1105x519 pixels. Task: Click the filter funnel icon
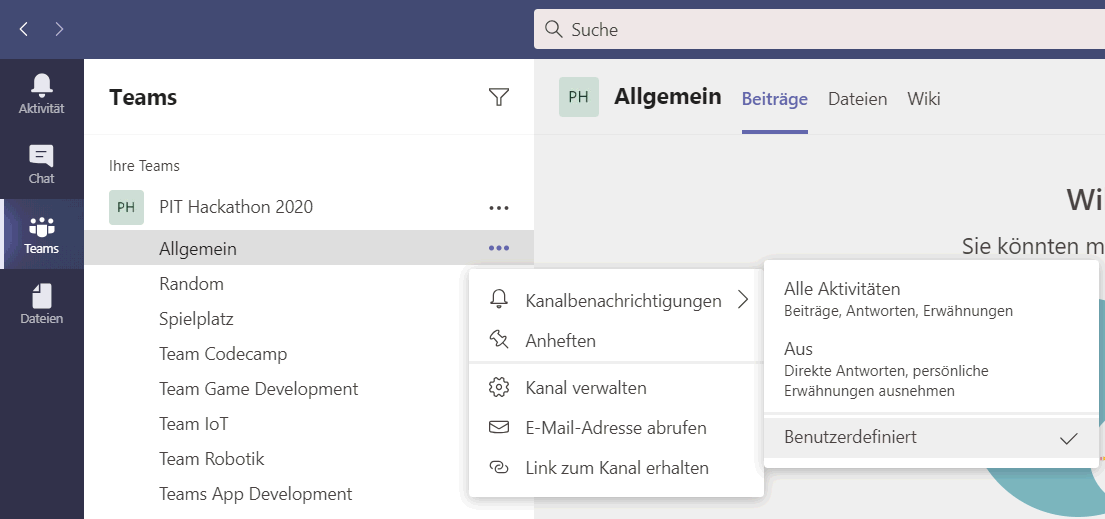[499, 97]
